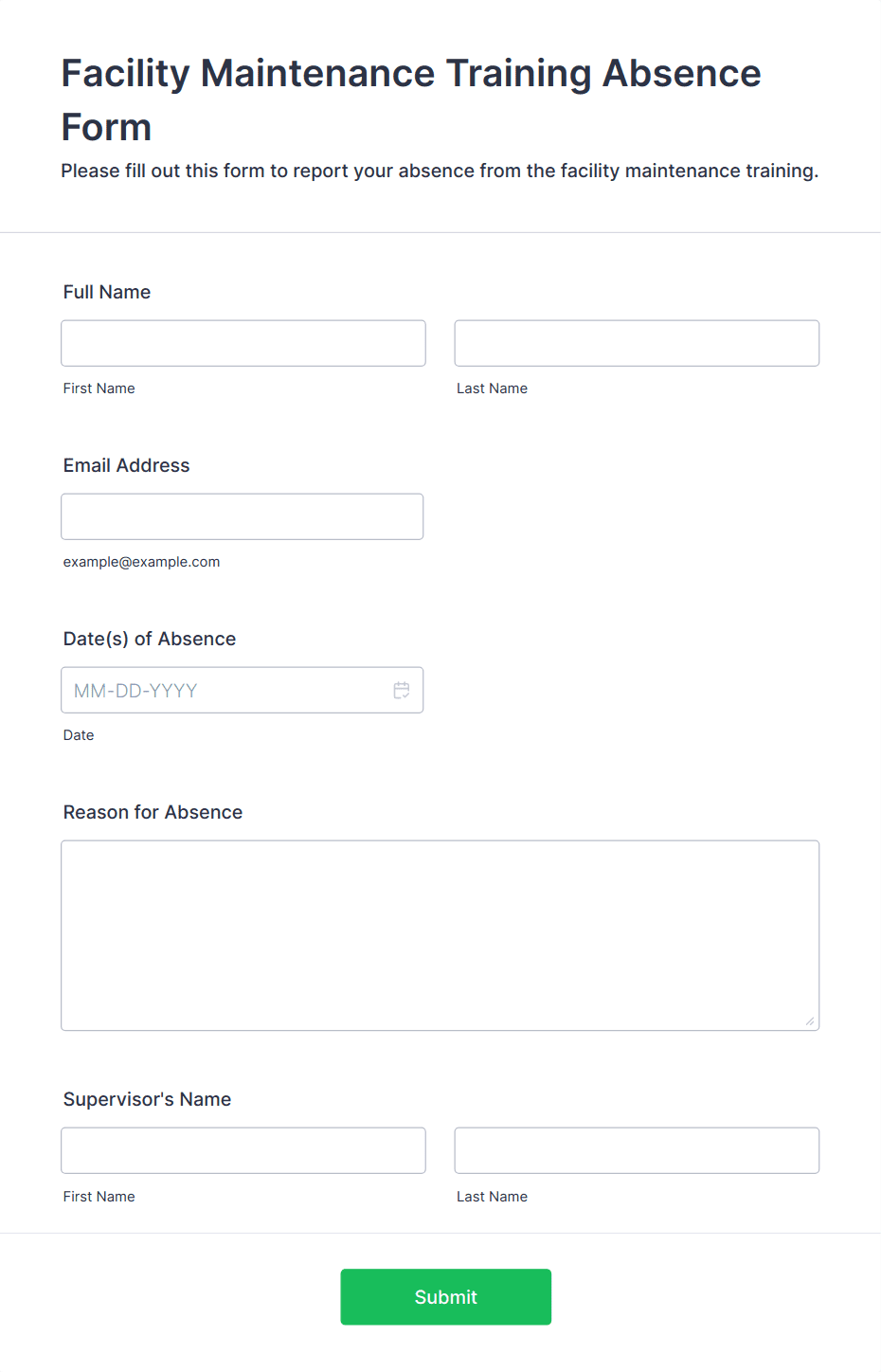881x1372 pixels.
Task: Click the Reason for Absence label
Action: (153, 812)
